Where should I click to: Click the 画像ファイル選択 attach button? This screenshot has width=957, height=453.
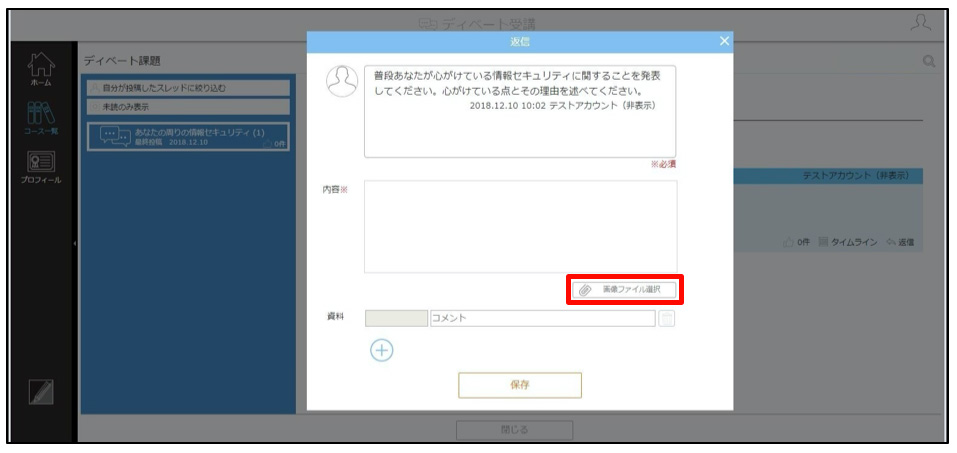pyautogui.click(x=625, y=289)
